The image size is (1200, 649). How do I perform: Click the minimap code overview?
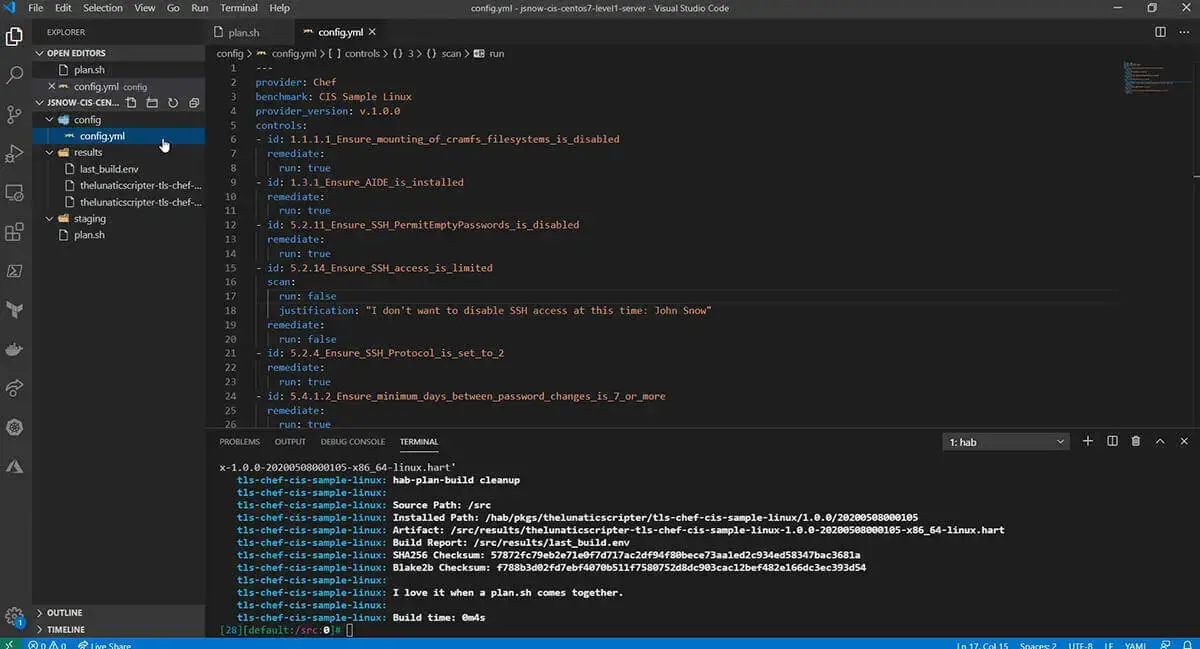click(x=1138, y=78)
